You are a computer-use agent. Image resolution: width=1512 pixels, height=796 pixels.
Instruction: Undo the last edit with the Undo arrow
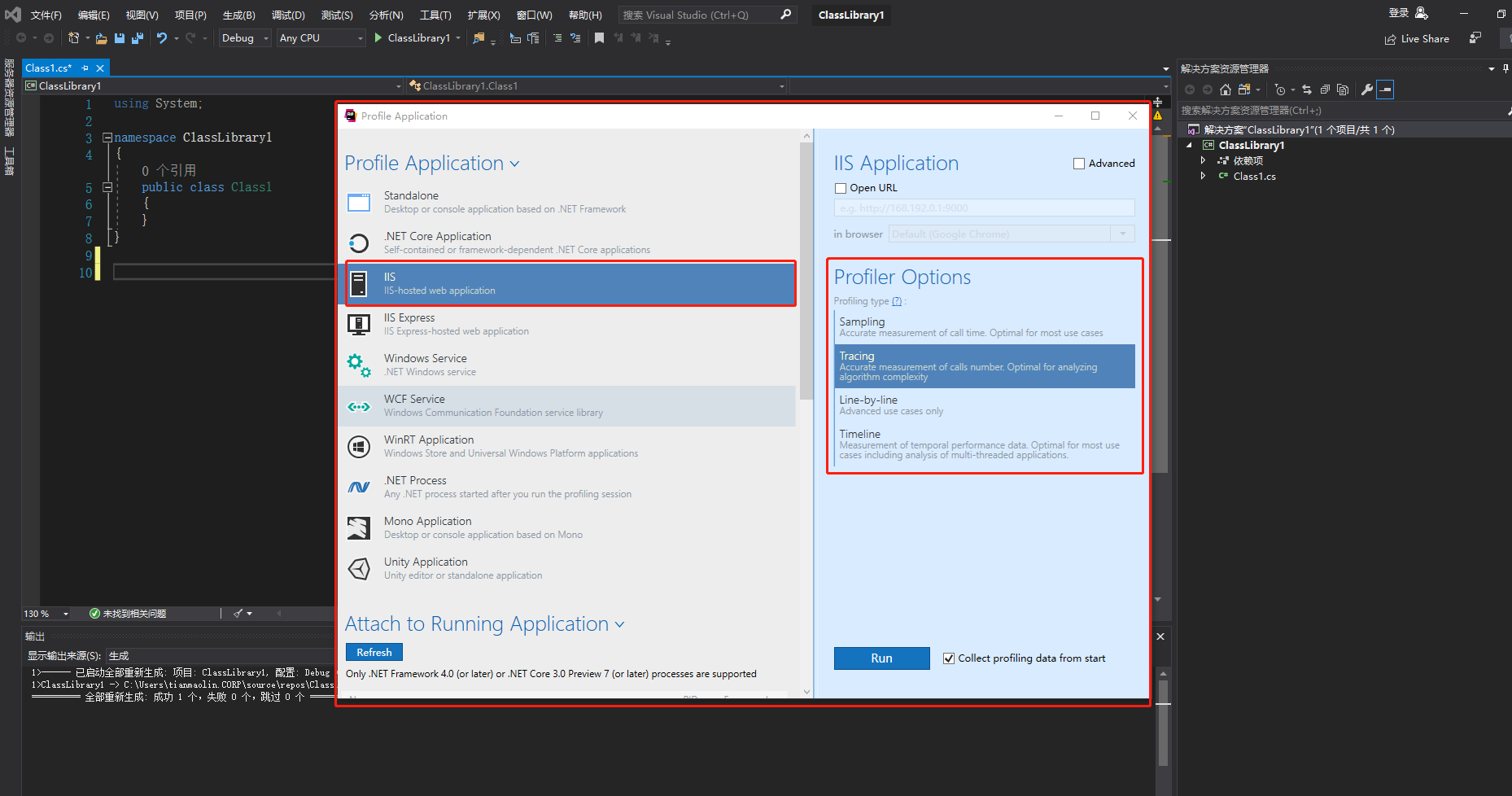click(162, 38)
